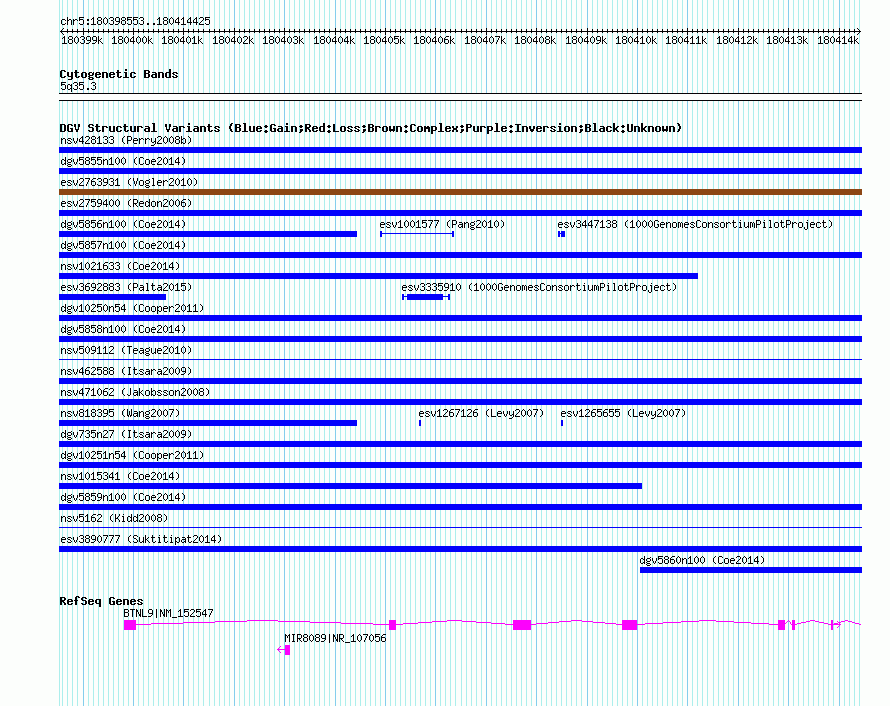The height and width of the screenshot is (706, 890).
Task: Click the dgv5856n100 (Coe2014) label
Action: coord(123,224)
